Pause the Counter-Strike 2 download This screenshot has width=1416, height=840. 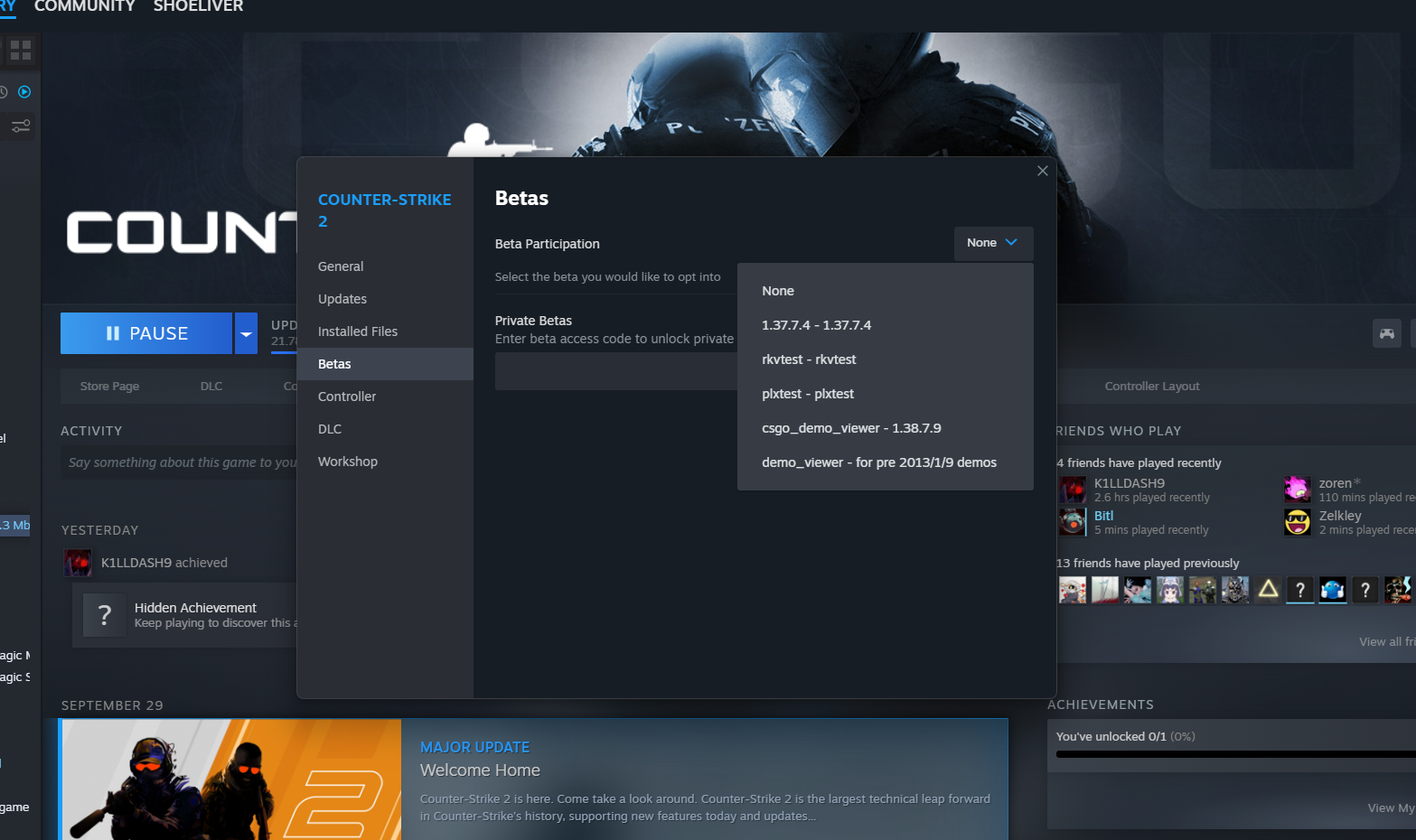tap(146, 333)
